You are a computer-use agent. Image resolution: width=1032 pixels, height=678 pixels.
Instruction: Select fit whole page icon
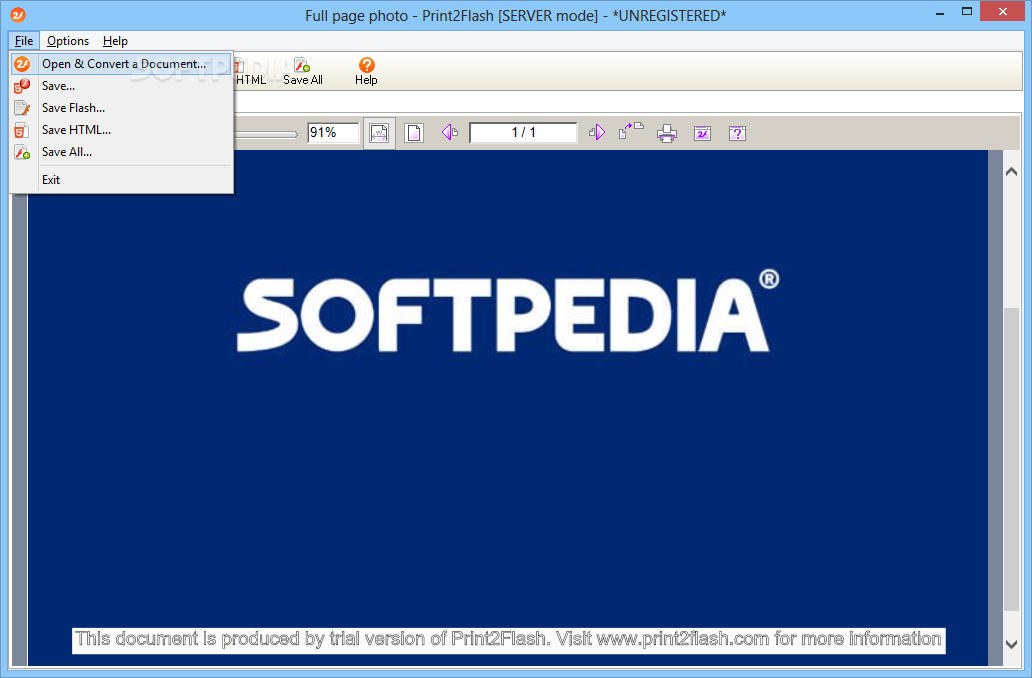(x=414, y=133)
